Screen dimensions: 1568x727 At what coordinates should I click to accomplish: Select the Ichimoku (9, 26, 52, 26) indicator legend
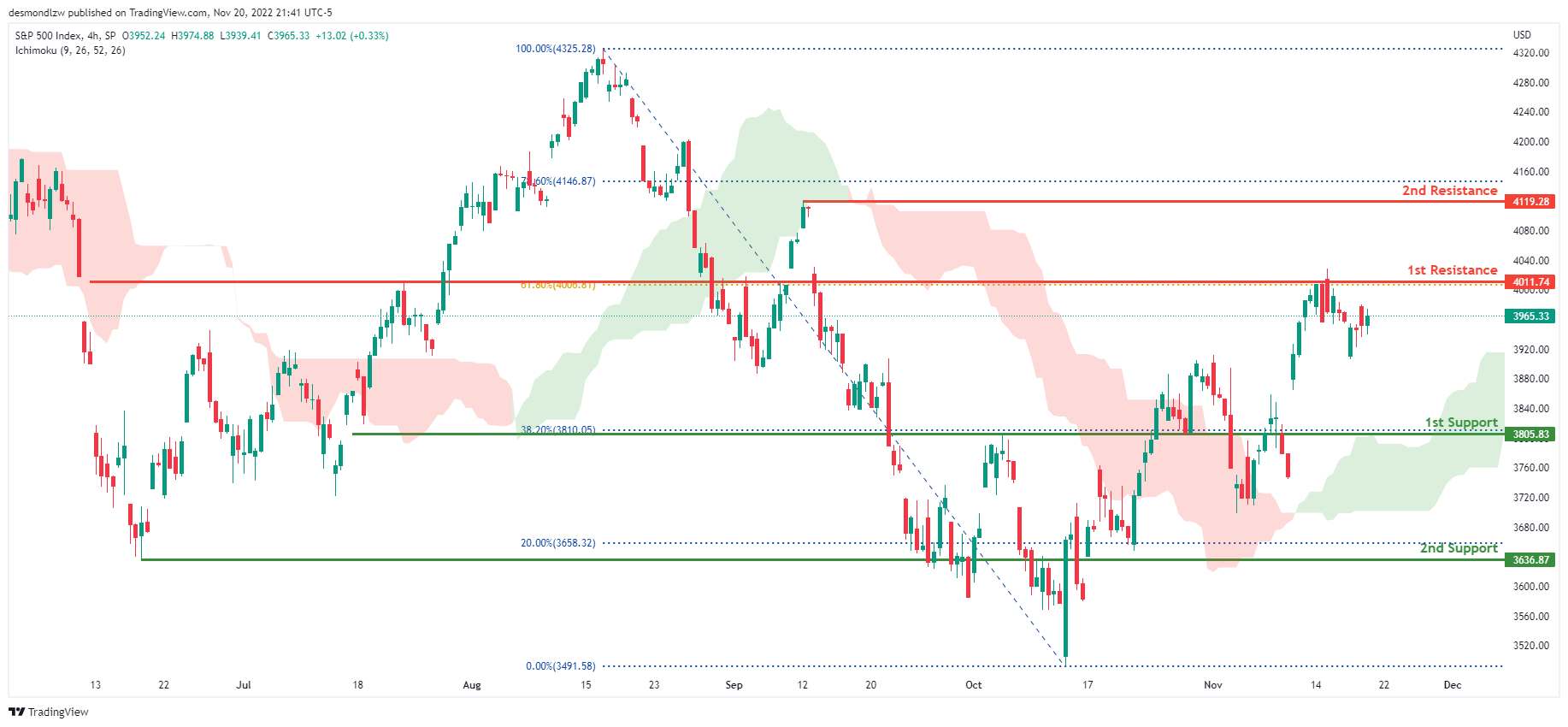pos(70,50)
